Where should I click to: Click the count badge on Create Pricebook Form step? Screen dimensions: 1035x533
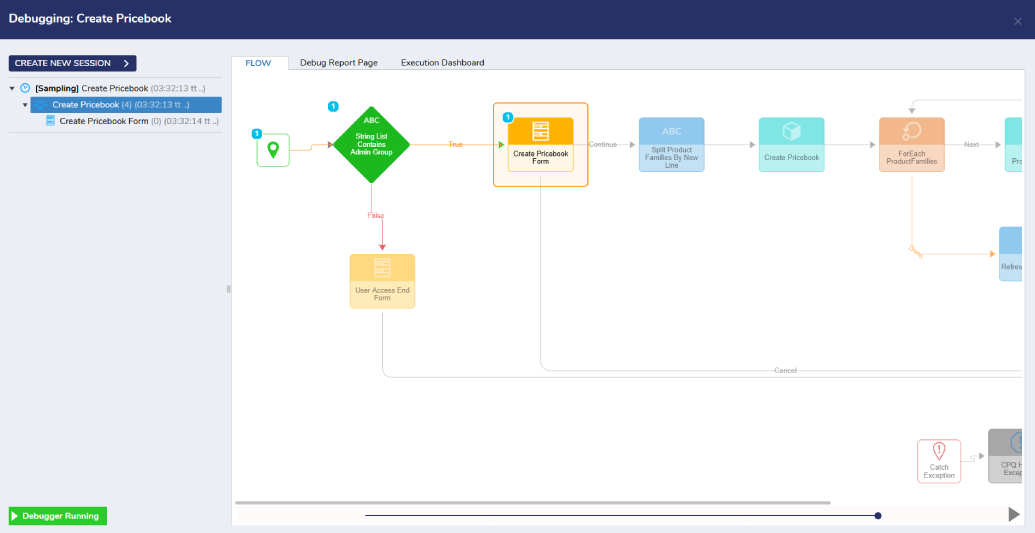click(508, 118)
